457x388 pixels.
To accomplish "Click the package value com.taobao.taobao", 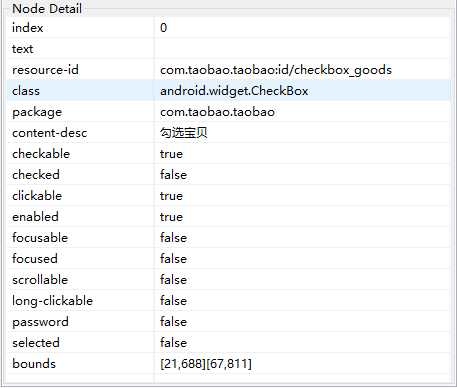I will pos(217,112).
